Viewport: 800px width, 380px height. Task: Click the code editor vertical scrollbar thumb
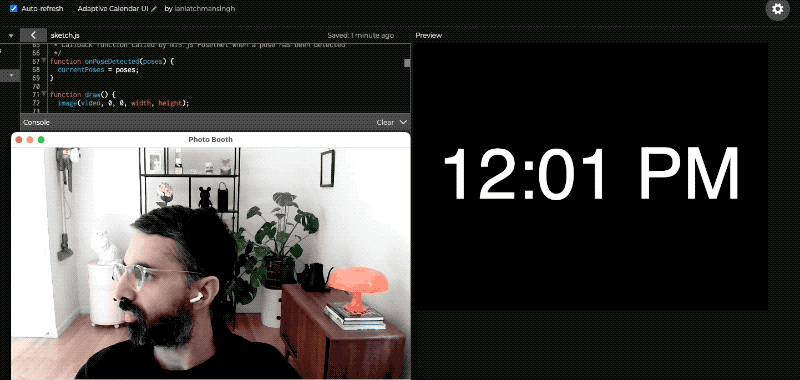pos(407,63)
